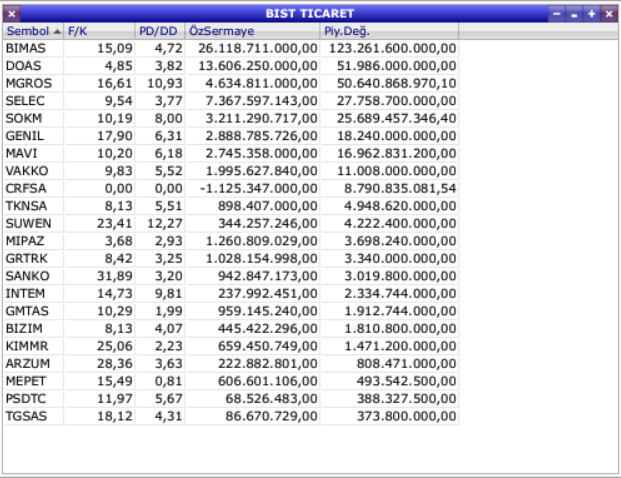Click DOAS market value 51.986.000.000,00
Viewport: 621px width, 478px height.
pos(397,66)
